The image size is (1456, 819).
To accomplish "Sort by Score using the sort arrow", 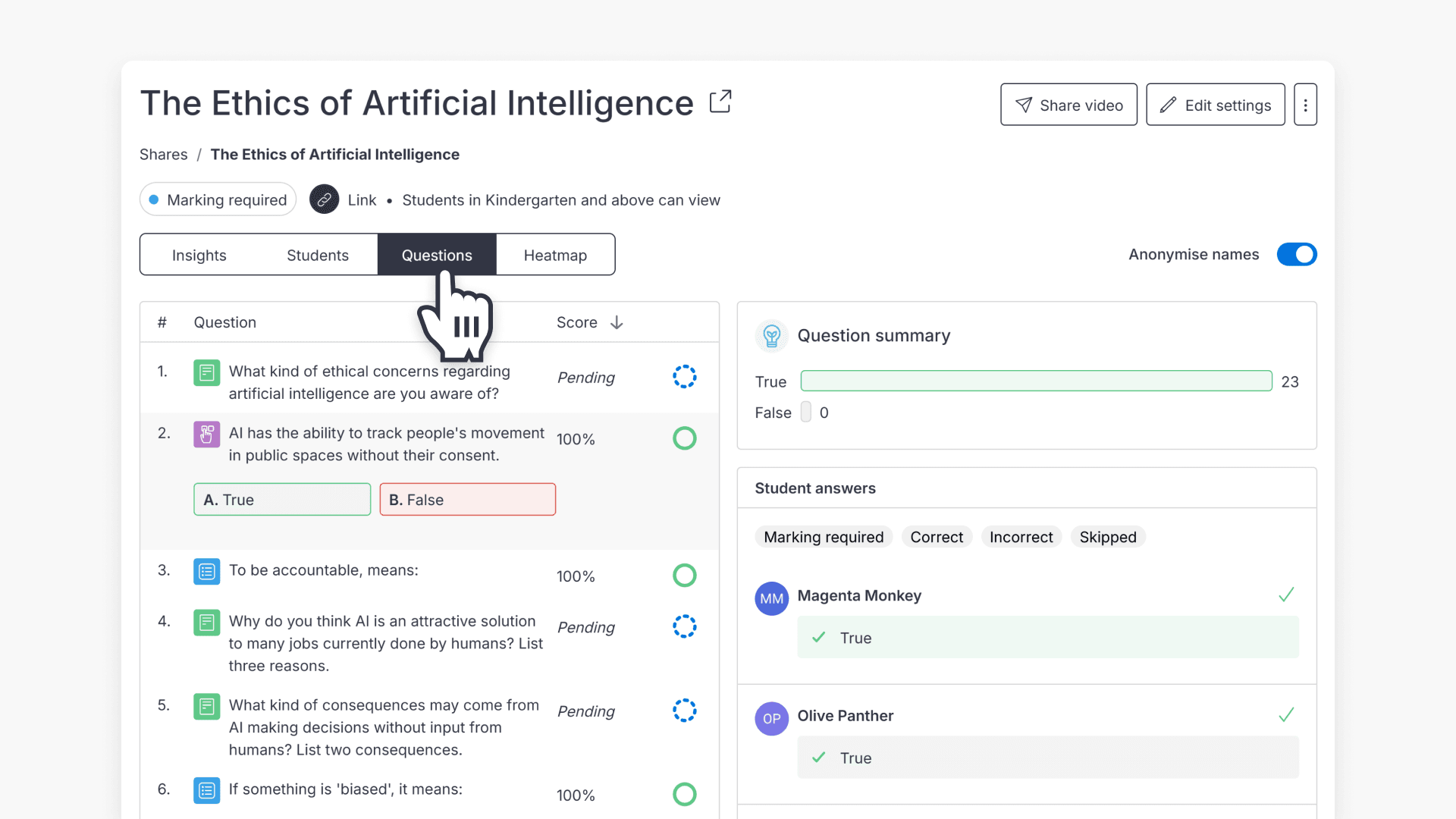I will (x=617, y=322).
